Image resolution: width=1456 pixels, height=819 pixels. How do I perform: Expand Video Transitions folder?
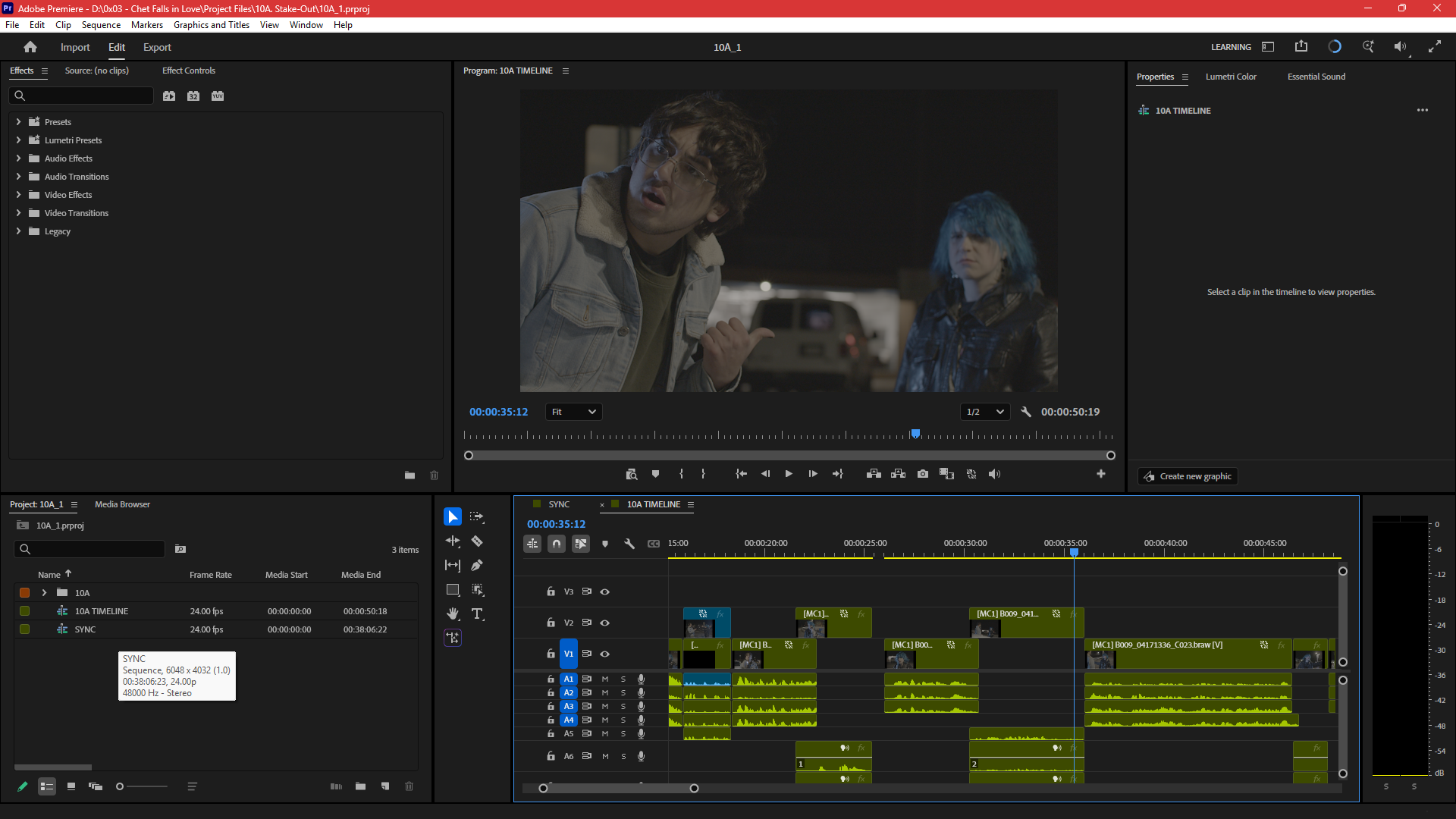tap(18, 212)
